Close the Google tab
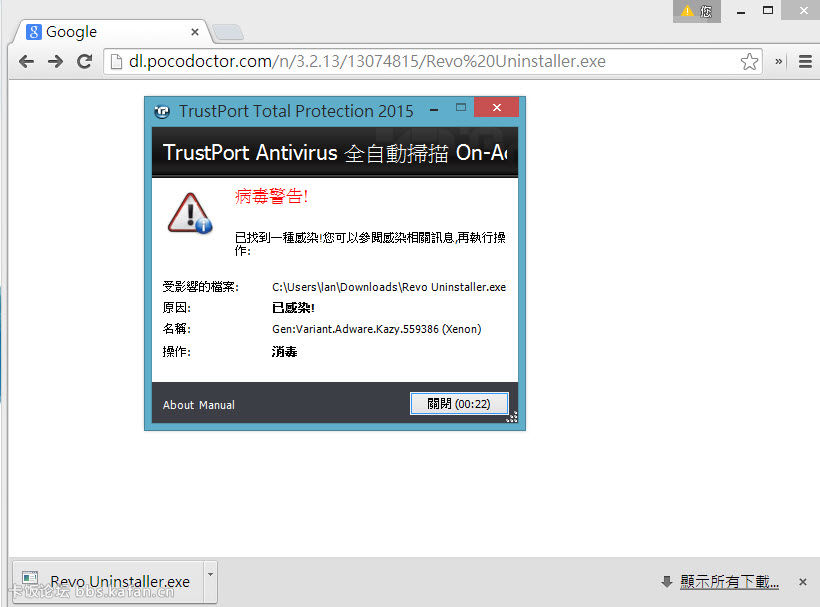The image size is (820, 607). point(194,32)
